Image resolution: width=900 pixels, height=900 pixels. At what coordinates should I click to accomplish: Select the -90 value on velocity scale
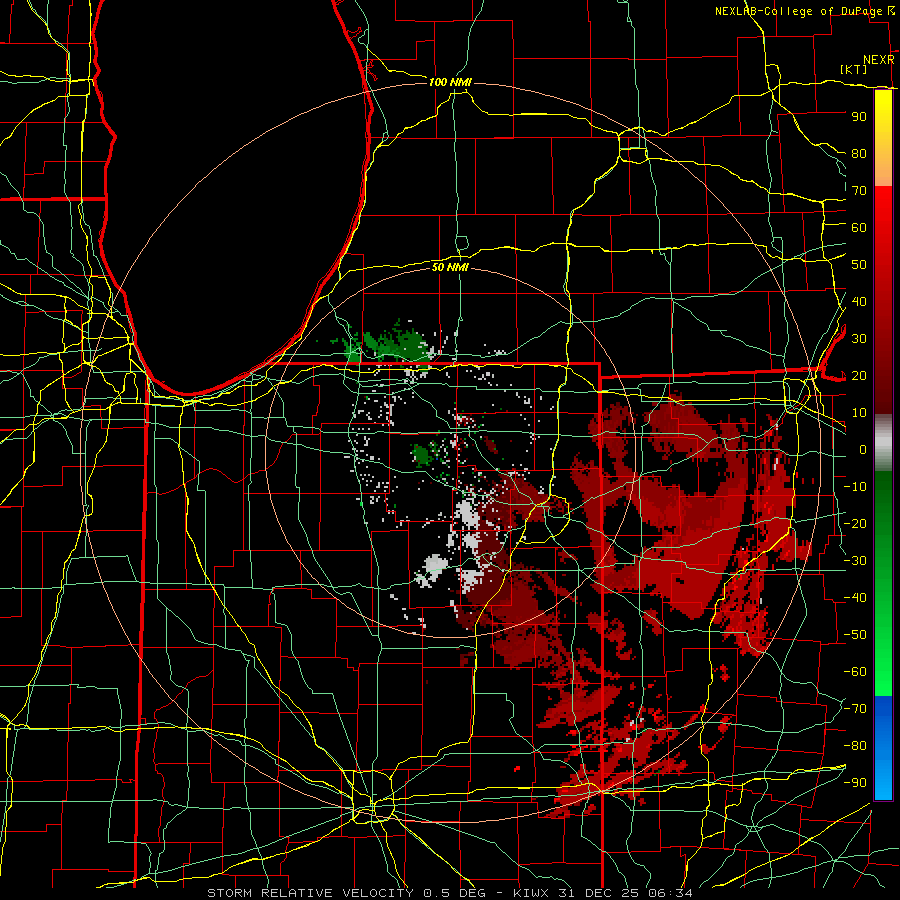(x=855, y=783)
